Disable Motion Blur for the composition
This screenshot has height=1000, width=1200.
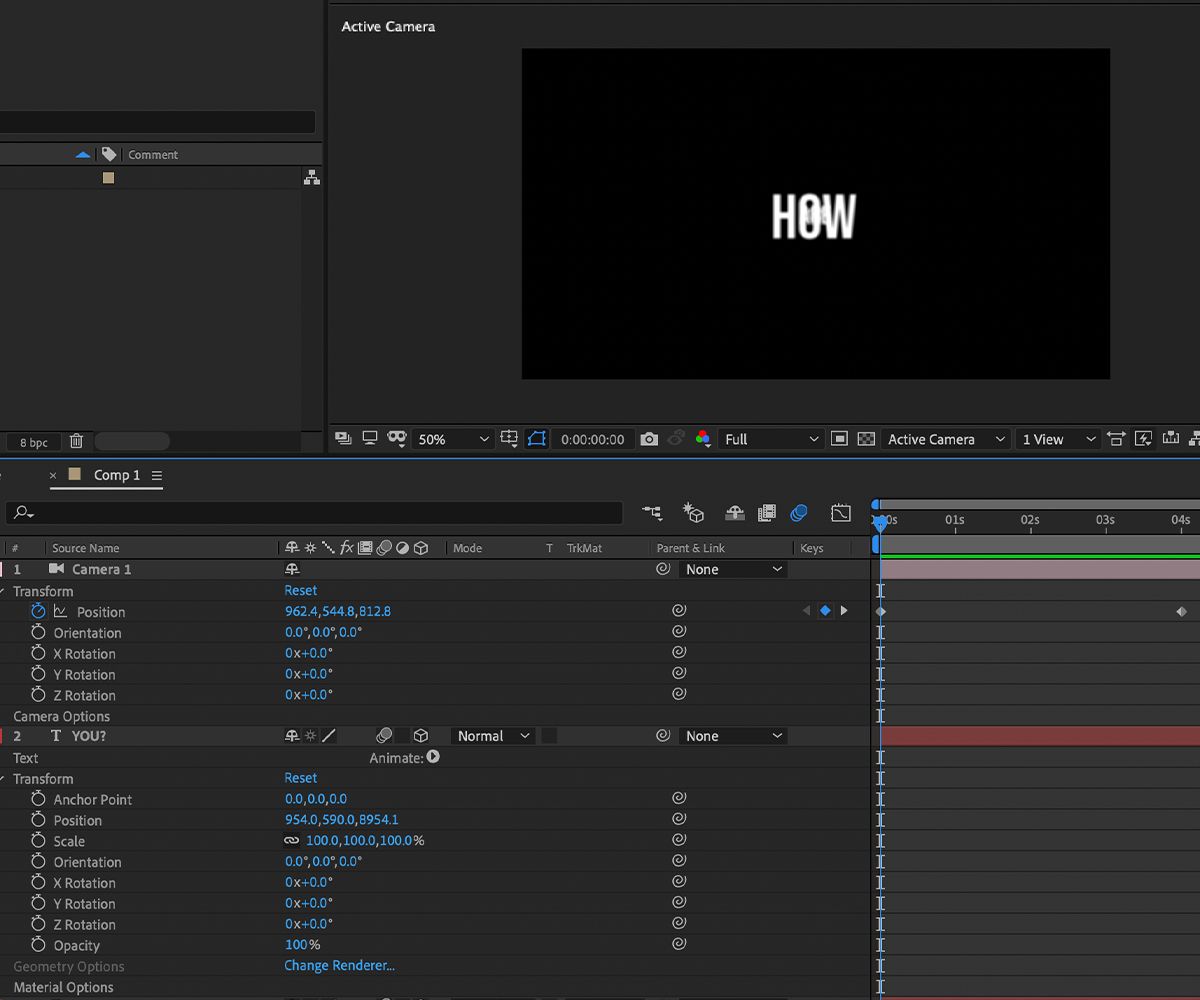(798, 512)
